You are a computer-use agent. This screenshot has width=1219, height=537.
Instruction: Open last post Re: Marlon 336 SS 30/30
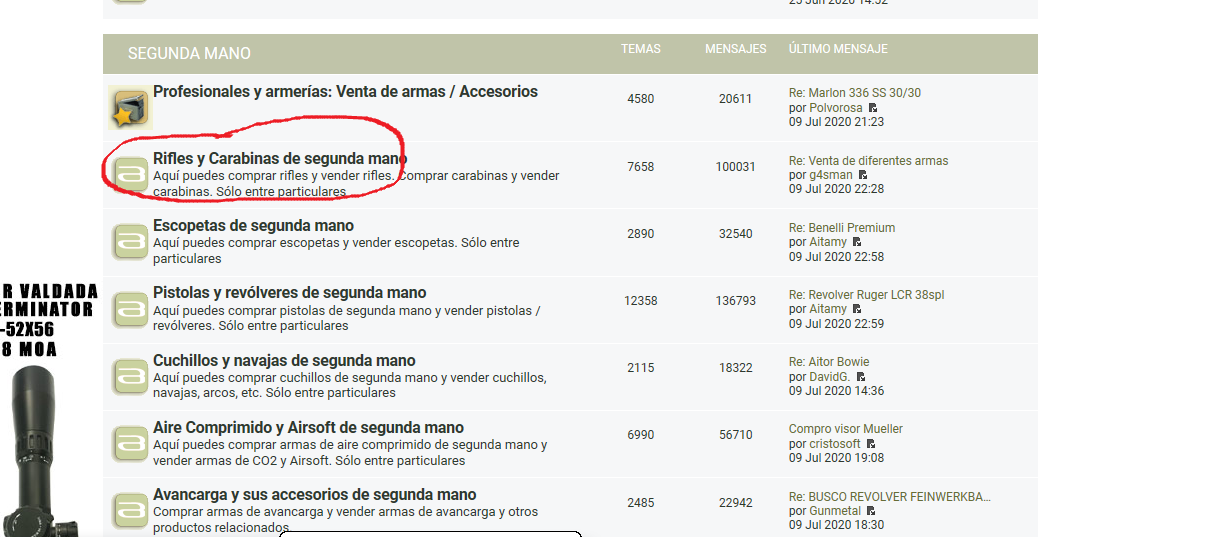854,93
